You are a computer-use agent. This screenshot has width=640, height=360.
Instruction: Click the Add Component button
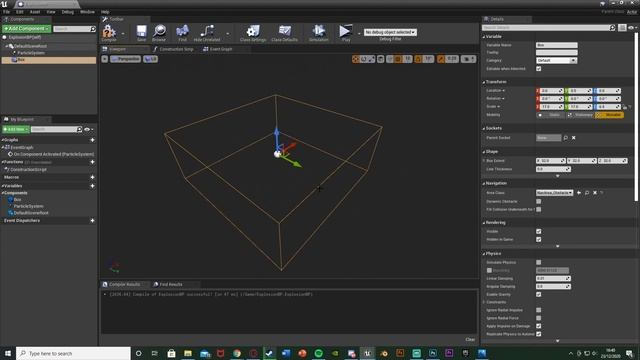(27, 29)
